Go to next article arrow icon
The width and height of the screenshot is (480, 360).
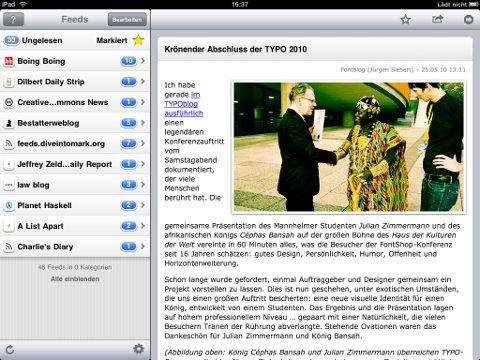click(469, 20)
